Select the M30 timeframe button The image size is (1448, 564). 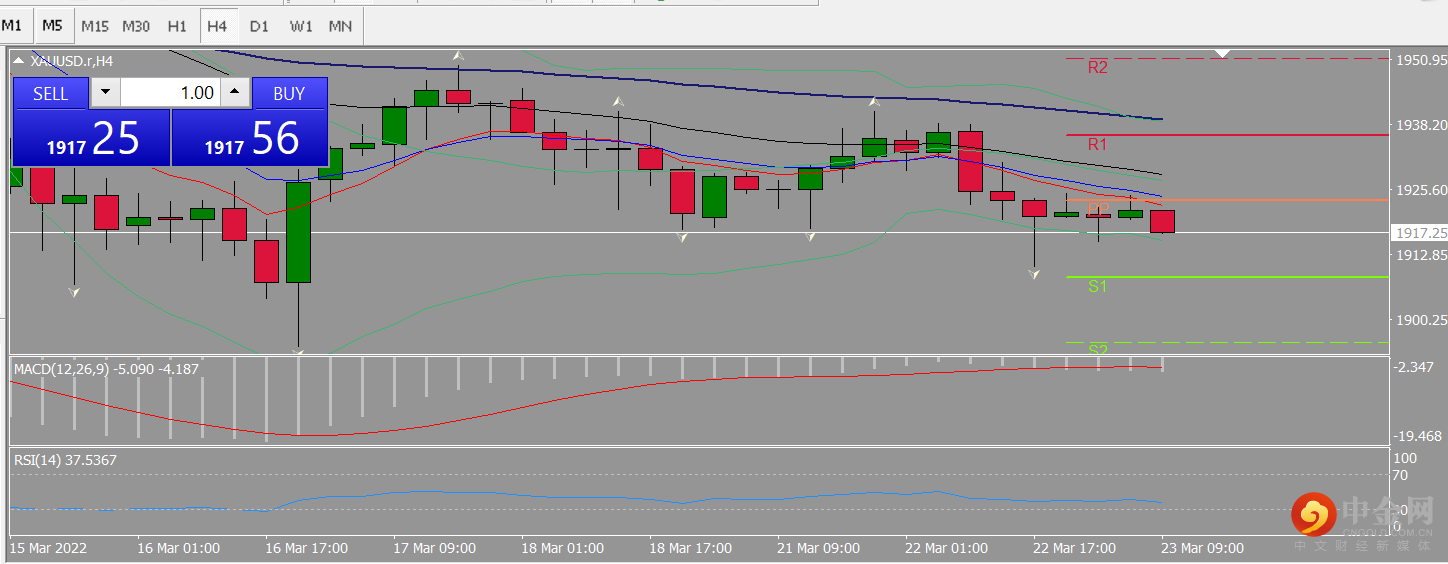(136, 26)
